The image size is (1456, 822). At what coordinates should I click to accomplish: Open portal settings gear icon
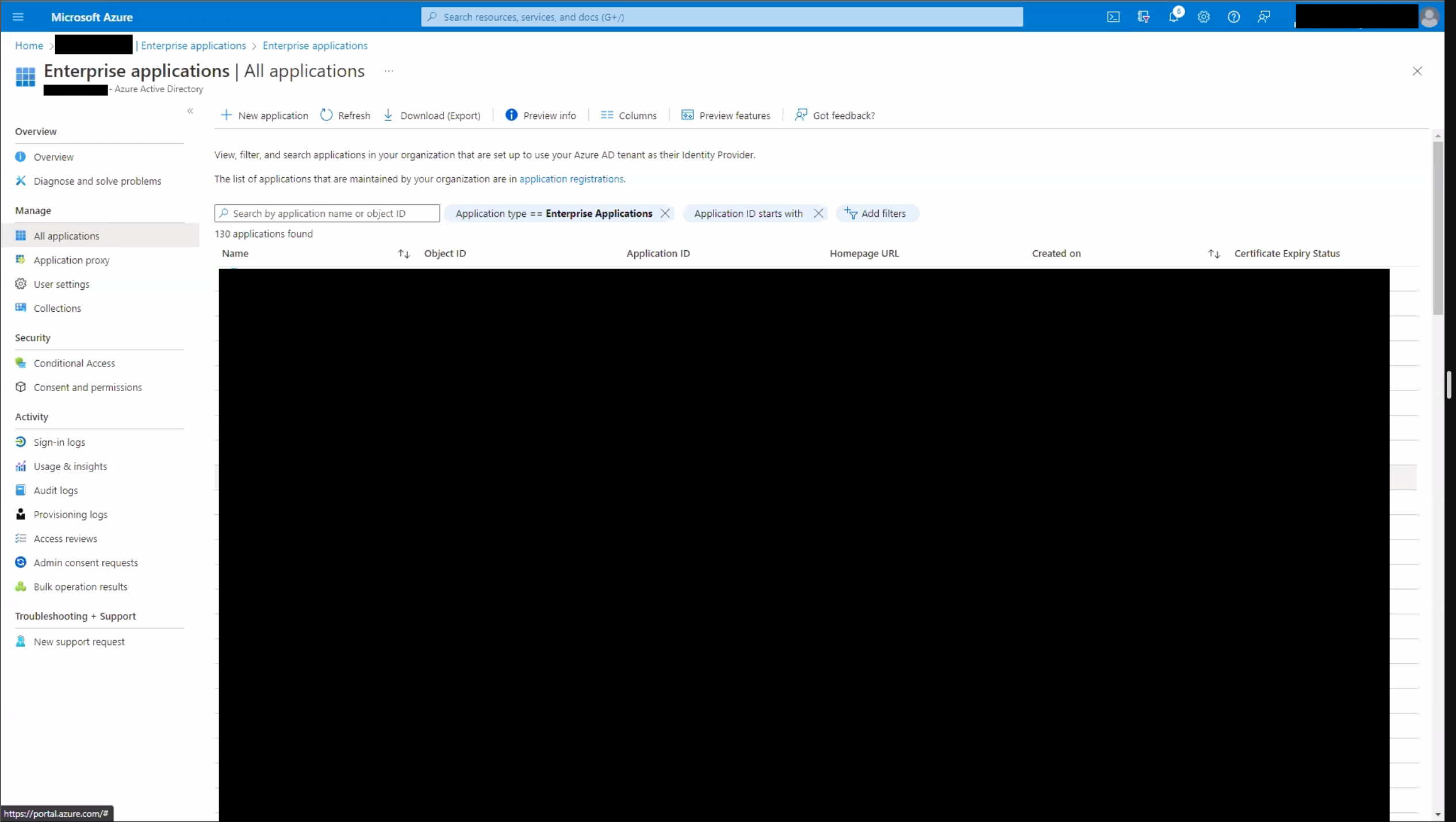[1204, 17]
